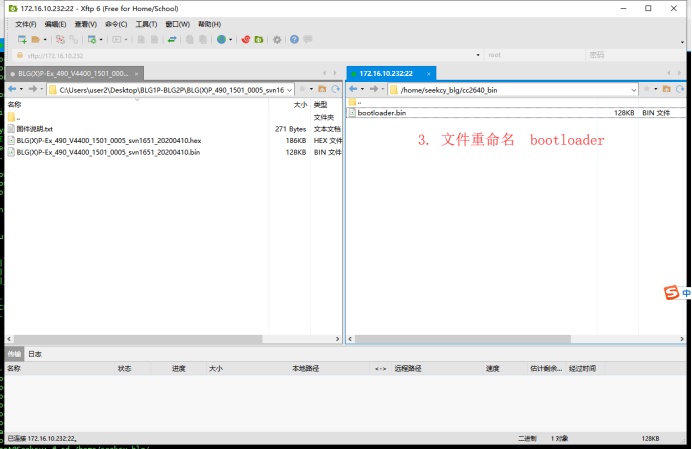Click the globe encoding icon
Image resolution: width=692 pixels, height=449 pixels.
pyautogui.click(x=222, y=40)
